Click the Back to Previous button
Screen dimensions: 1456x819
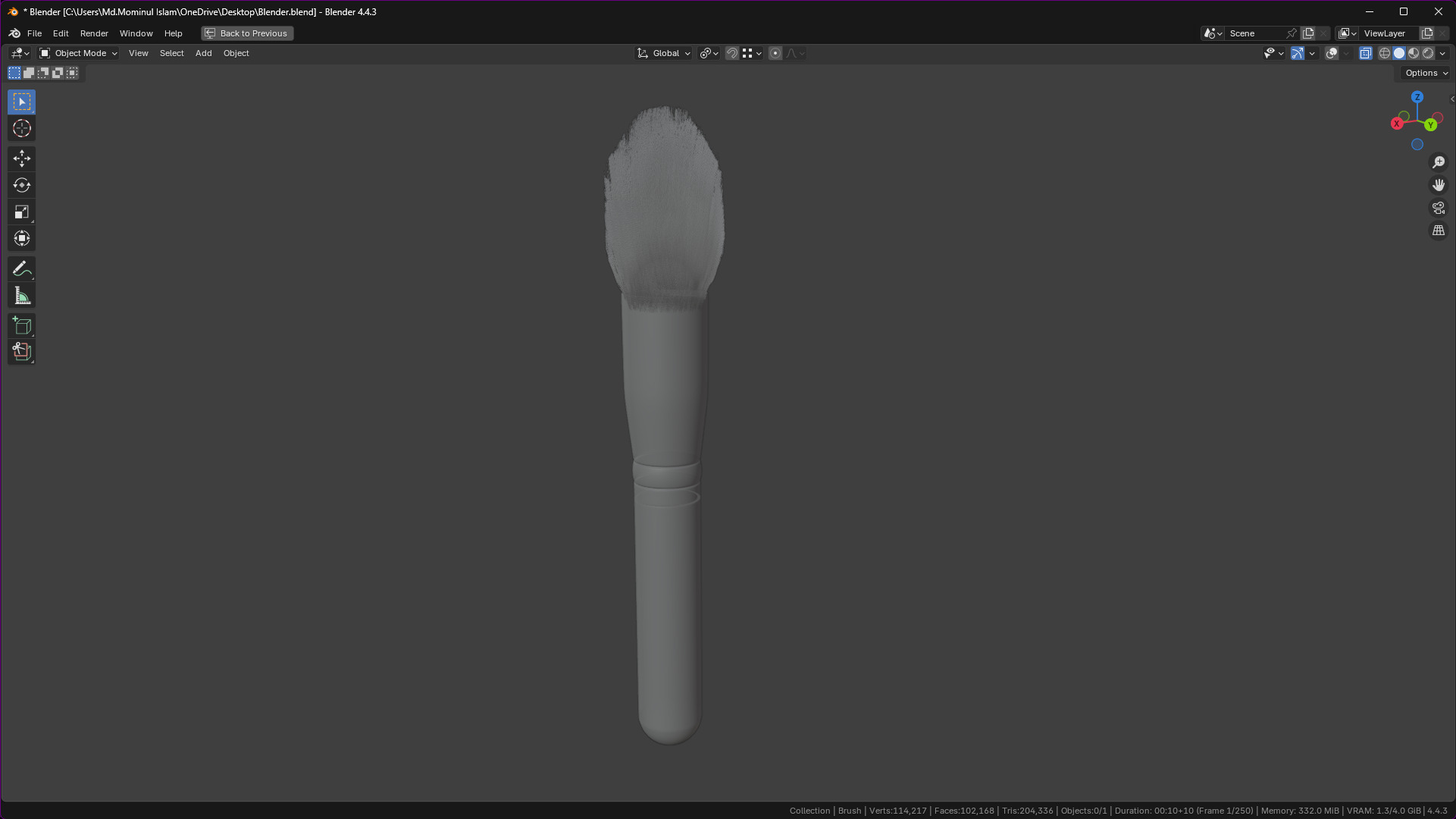click(x=247, y=33)
